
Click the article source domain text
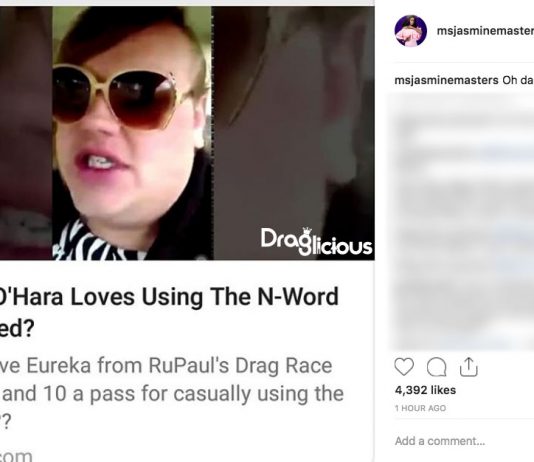[16, 456]
